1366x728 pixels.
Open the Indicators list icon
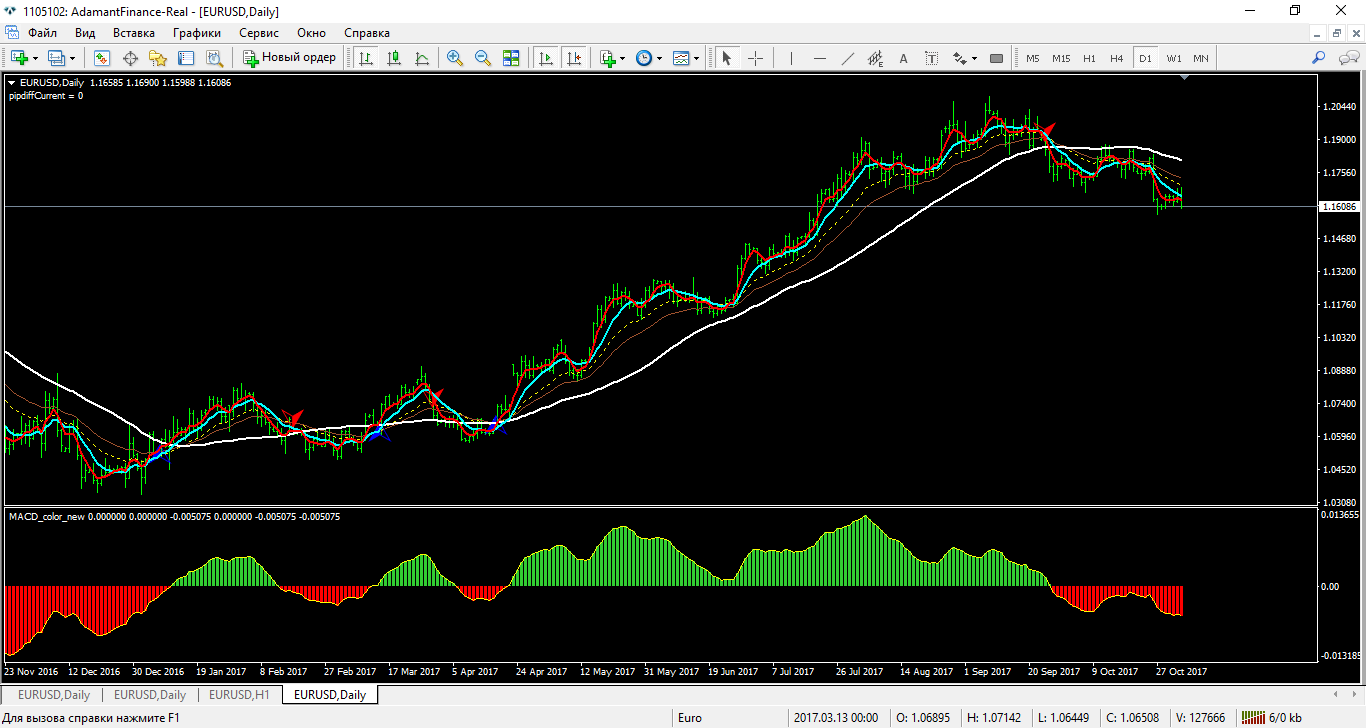pos(607,58)
